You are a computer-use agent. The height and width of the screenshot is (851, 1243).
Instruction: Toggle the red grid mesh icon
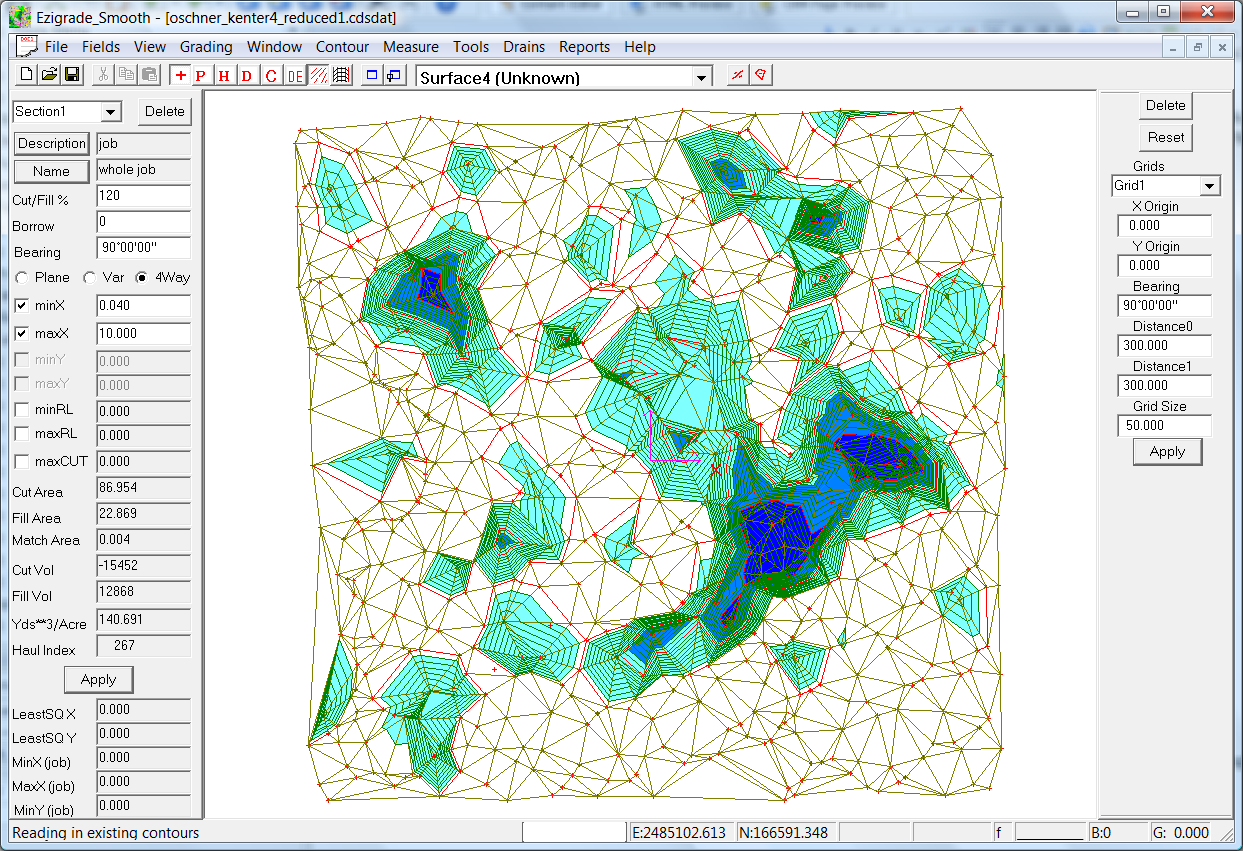(341, 75)
